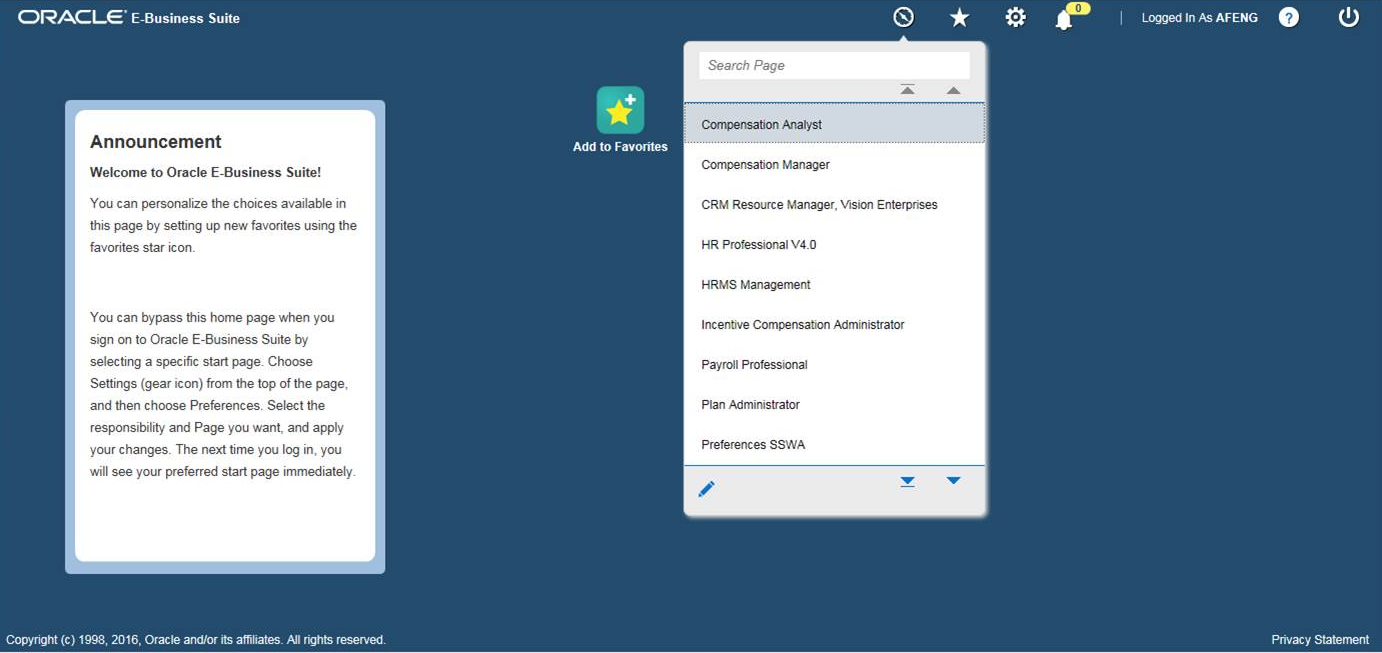Image resolution: width=1382 pixels, height=653 pixels.
Task: Click the Oracle E-Business Suite logo
Action: click(x=129, y=17)
